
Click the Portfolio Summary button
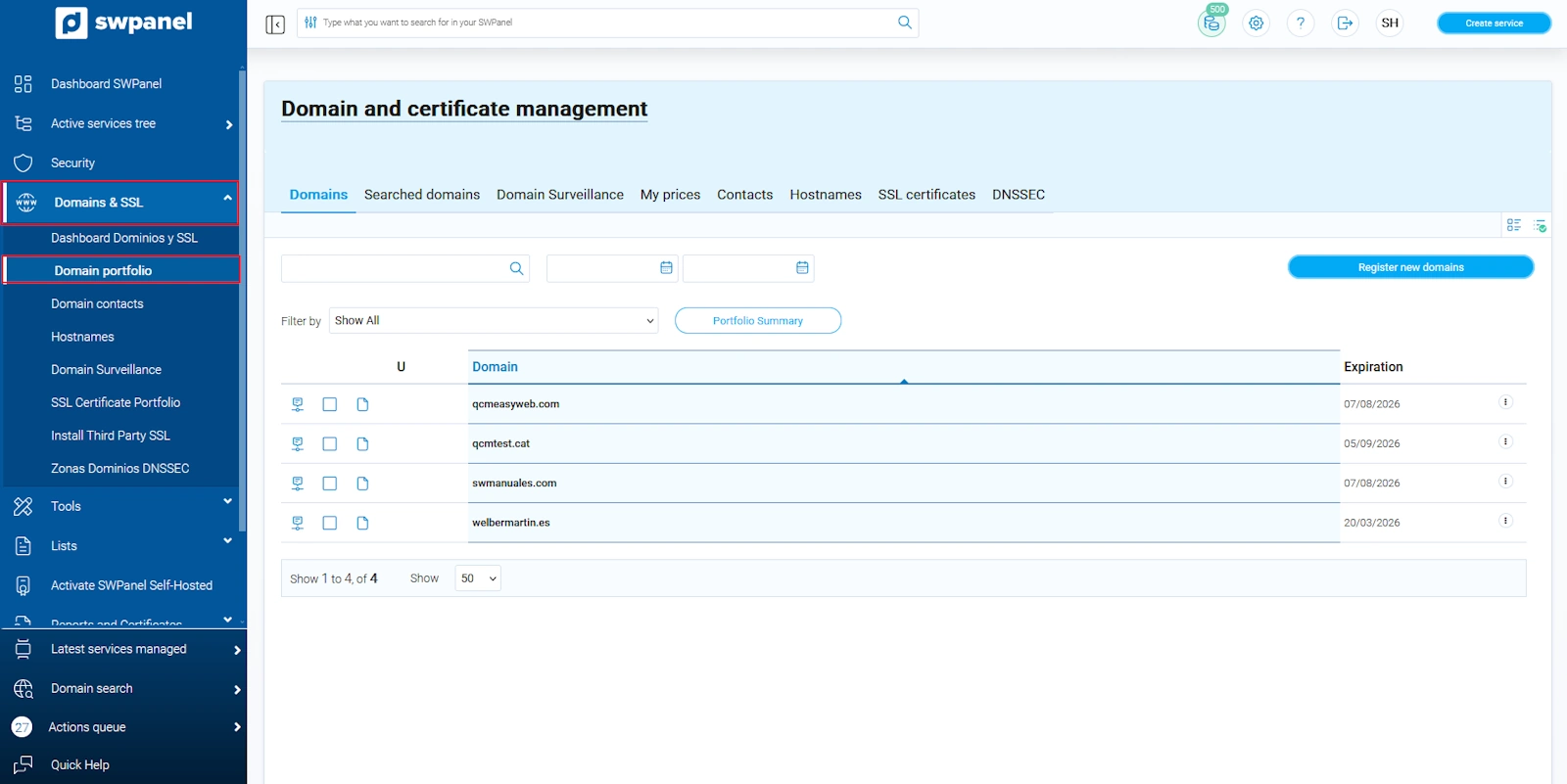click(757, 321)
